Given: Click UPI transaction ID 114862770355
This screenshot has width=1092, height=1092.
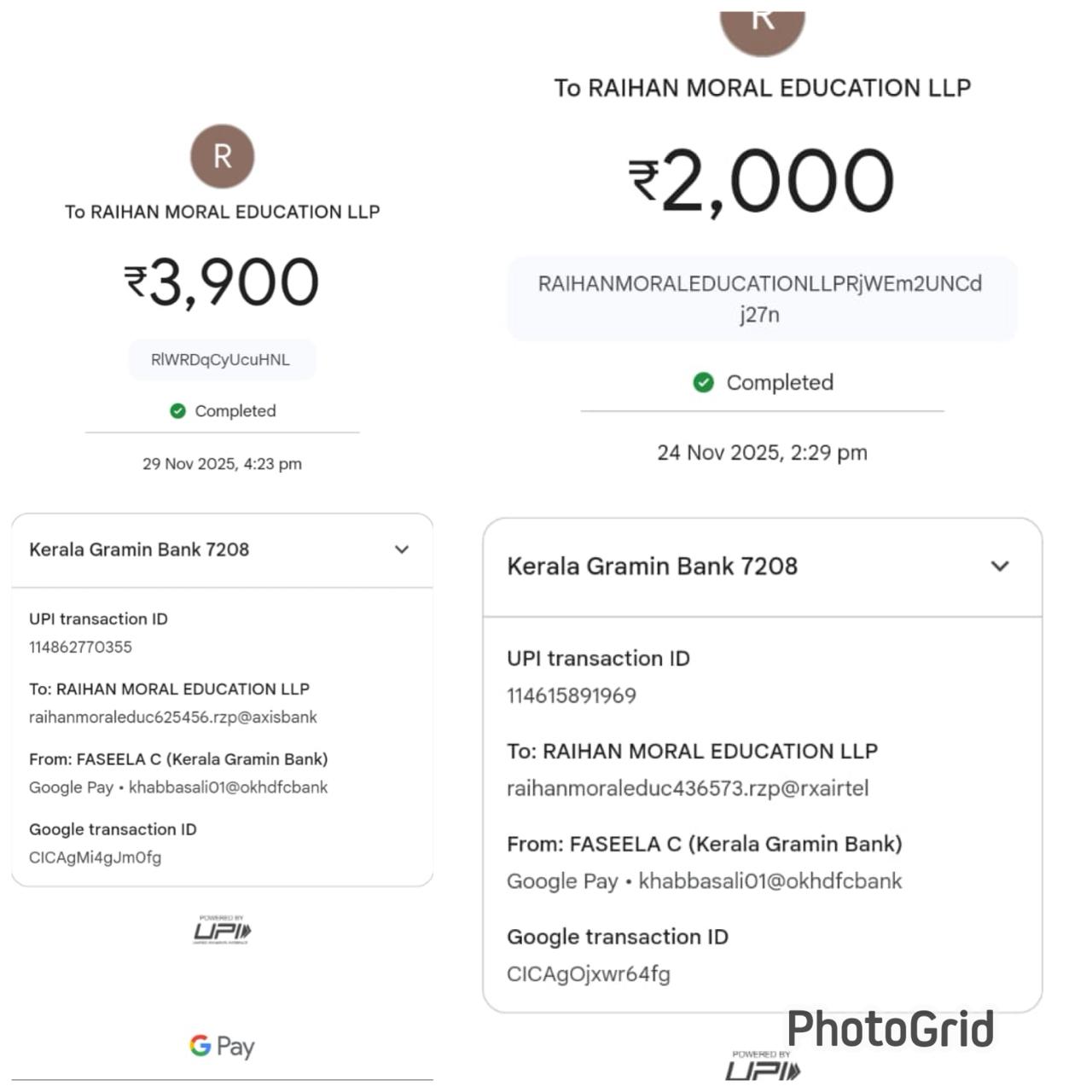Looking at the screenshot, I should [80, 647].
